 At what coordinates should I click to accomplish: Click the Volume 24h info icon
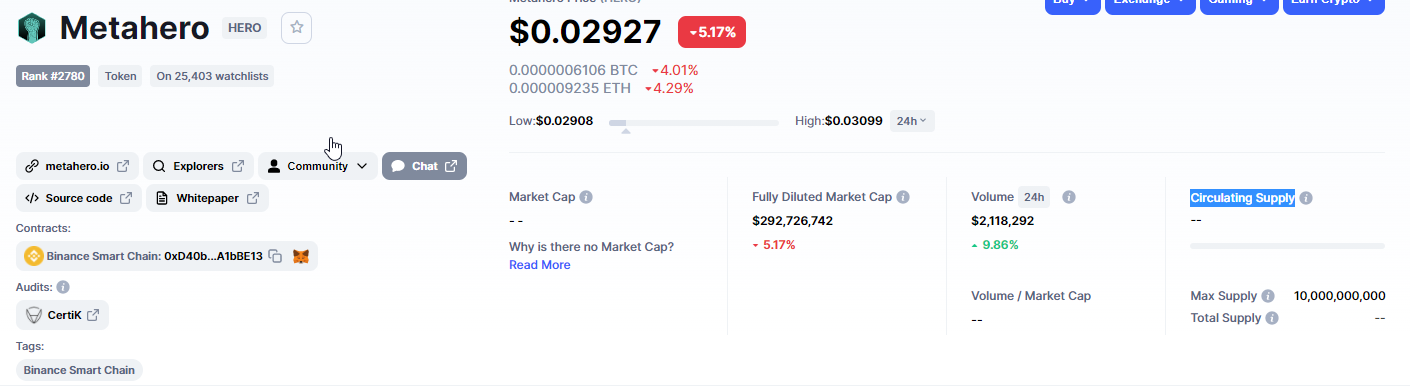[1068, 197]
